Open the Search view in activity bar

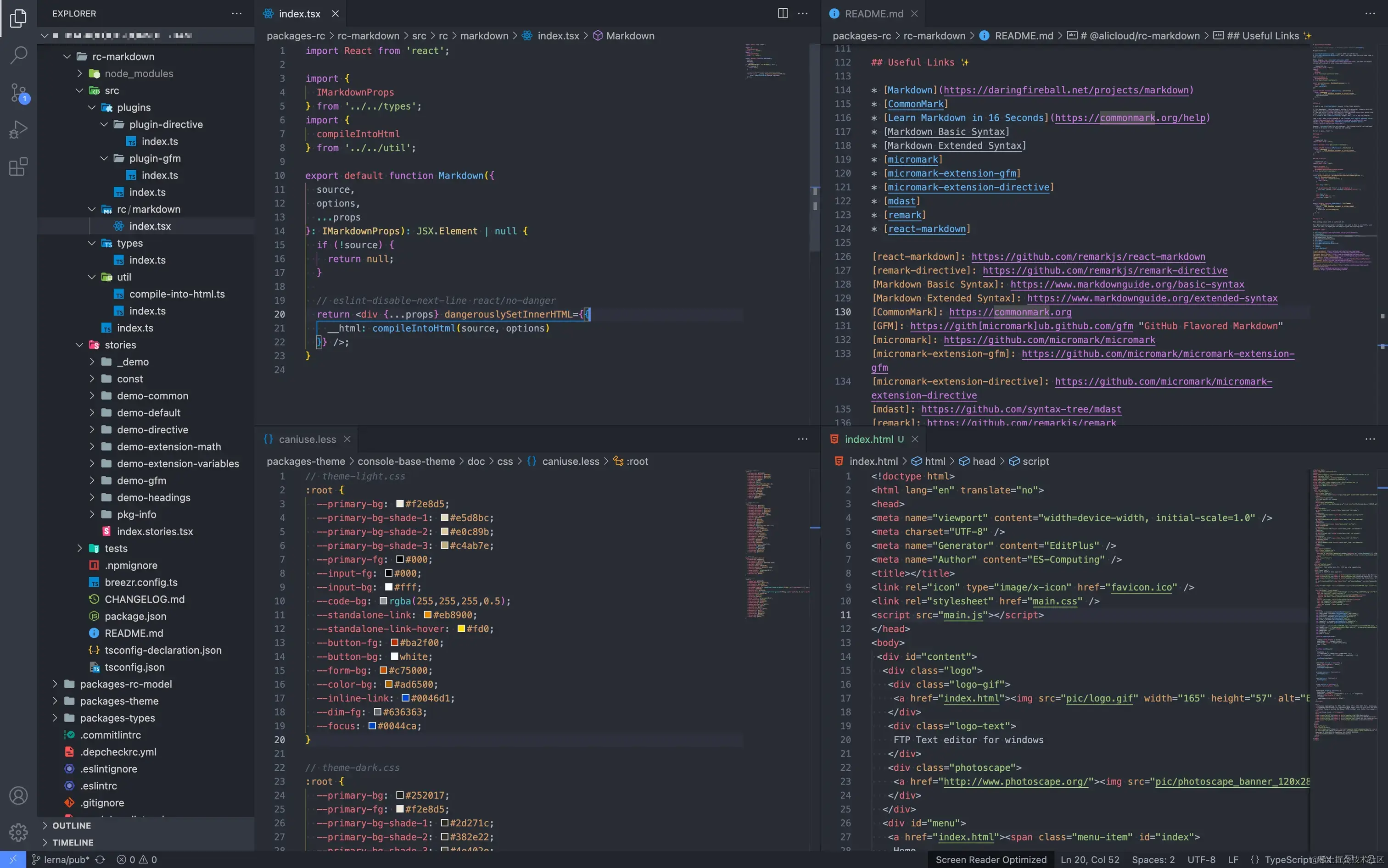[18, 55]
